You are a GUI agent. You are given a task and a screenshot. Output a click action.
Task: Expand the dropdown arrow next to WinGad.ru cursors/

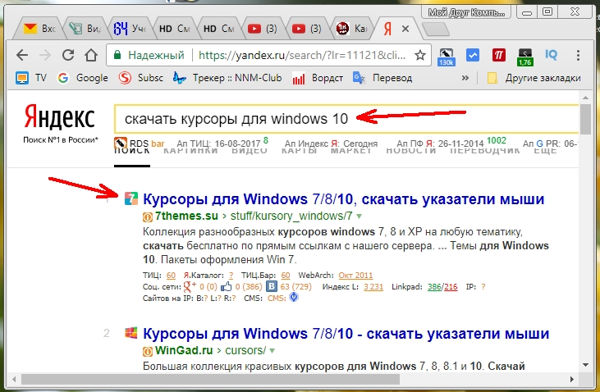click(x=272, y=351)
